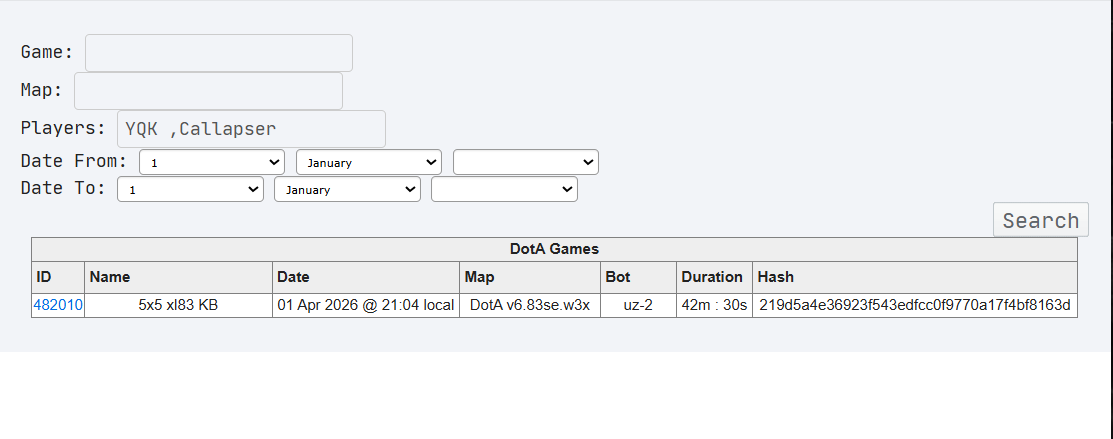Click the Search button
Image resolution: width=1113 pixels, height=439 pixels.
[1041, 220]
